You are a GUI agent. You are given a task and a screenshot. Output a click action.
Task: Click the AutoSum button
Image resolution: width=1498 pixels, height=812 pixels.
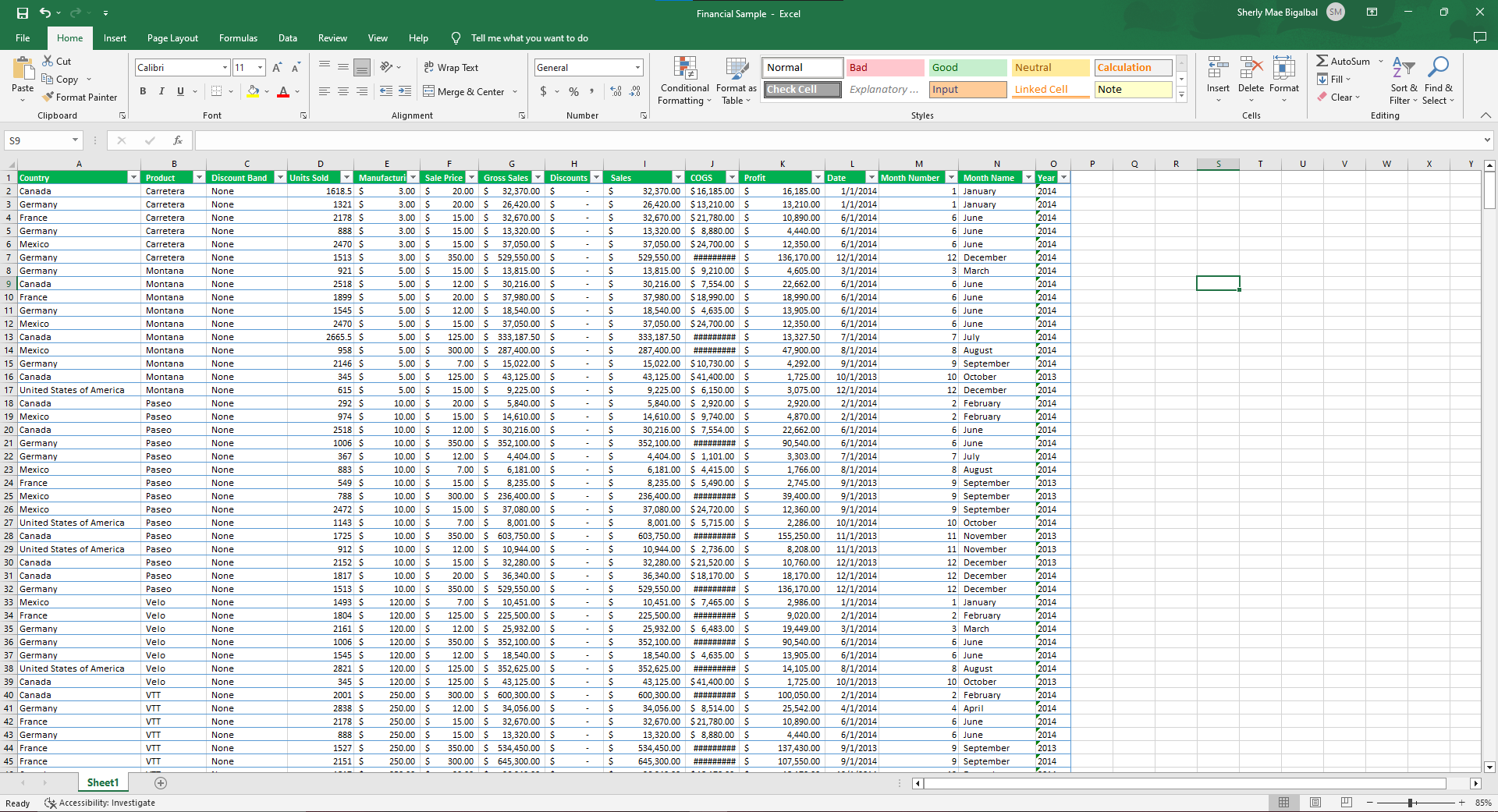point(1343,61)
